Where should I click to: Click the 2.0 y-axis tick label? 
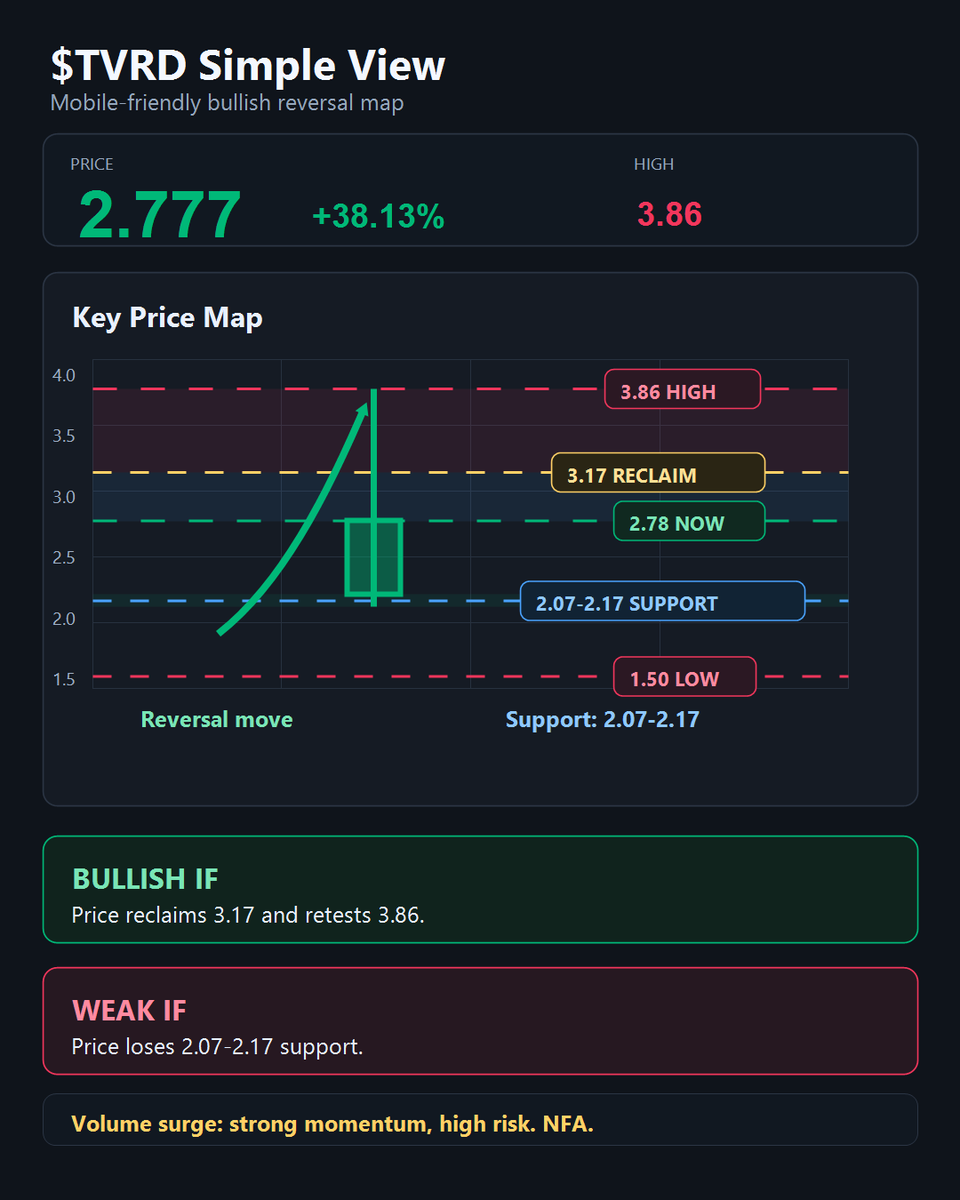coord(64,619)
